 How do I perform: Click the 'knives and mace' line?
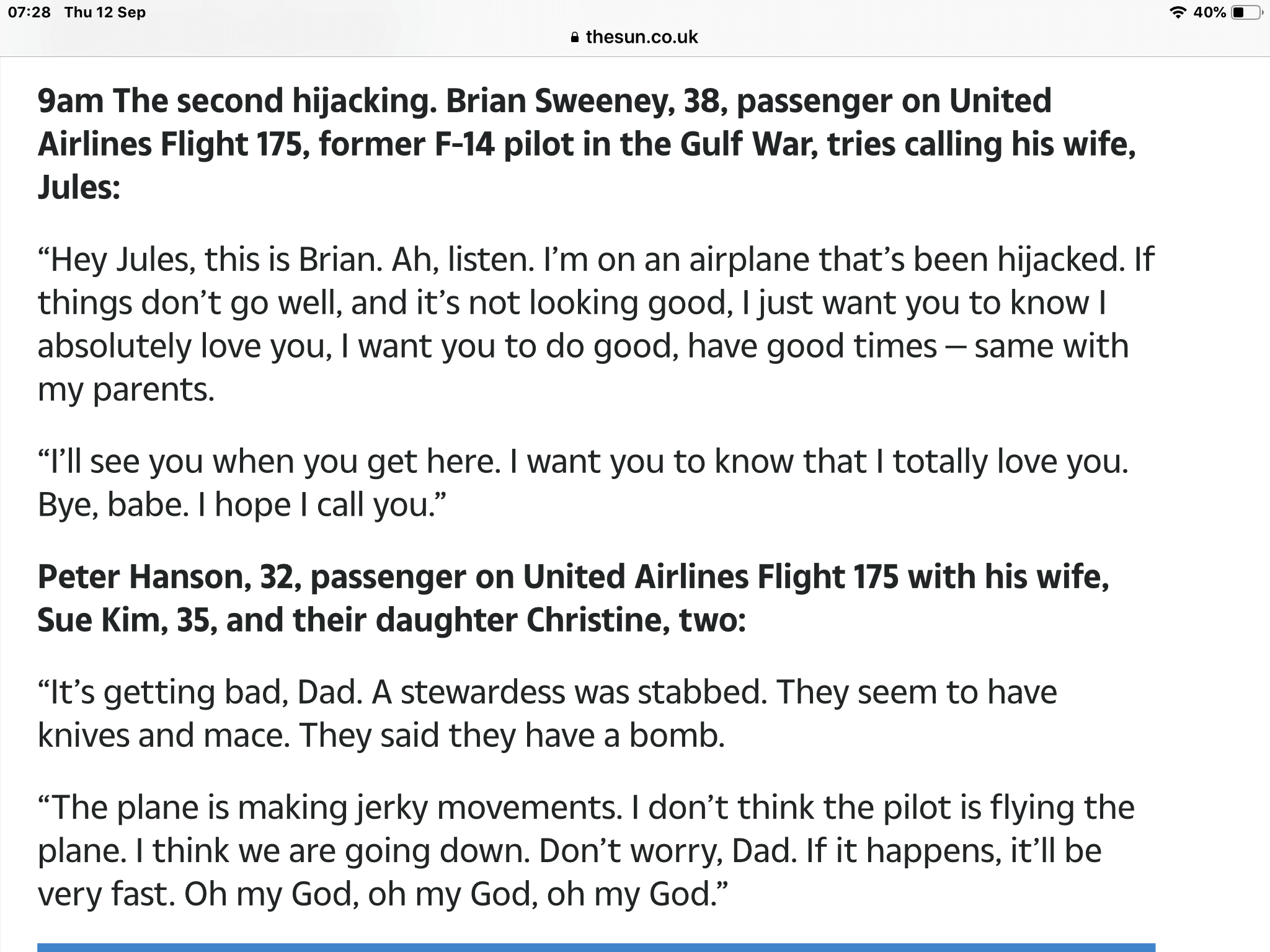tap(381, 736)
